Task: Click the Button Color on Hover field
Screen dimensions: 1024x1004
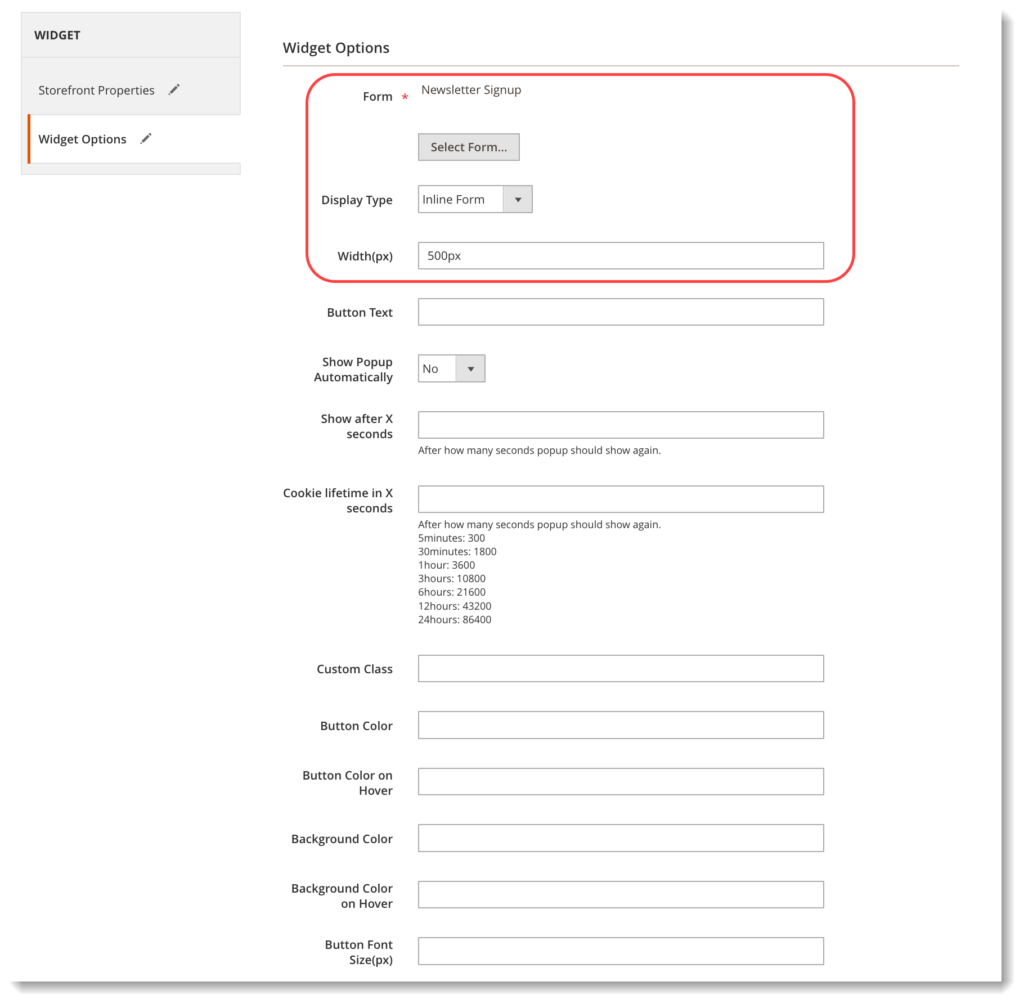Action: tap(620, 781)
